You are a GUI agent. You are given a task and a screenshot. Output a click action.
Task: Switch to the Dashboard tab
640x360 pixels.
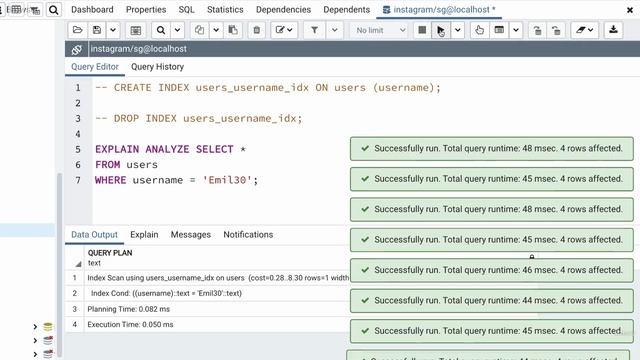[92, 9]
